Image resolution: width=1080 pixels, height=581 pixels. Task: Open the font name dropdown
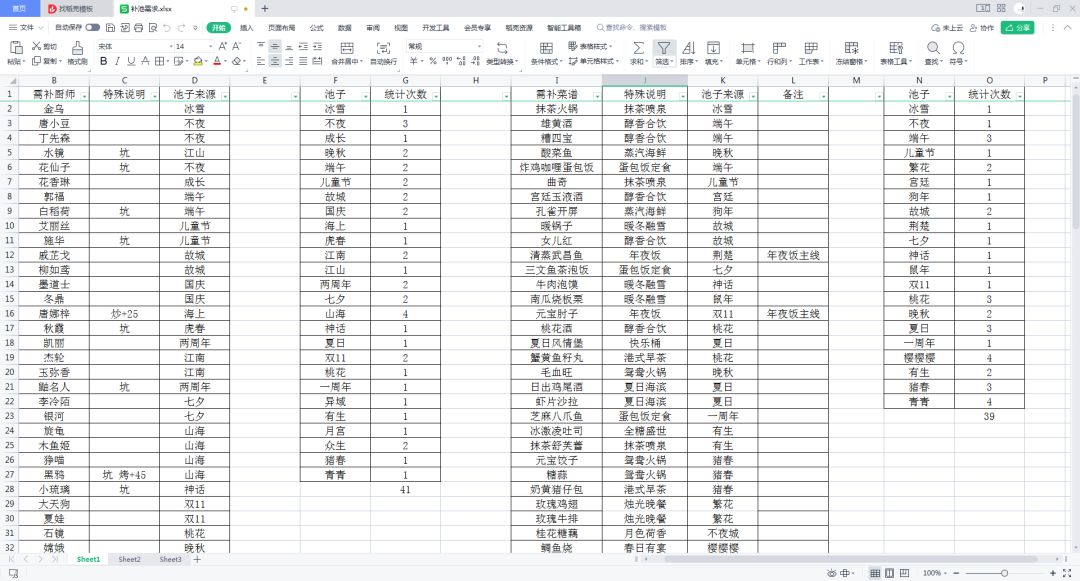(x=171, y=46)
